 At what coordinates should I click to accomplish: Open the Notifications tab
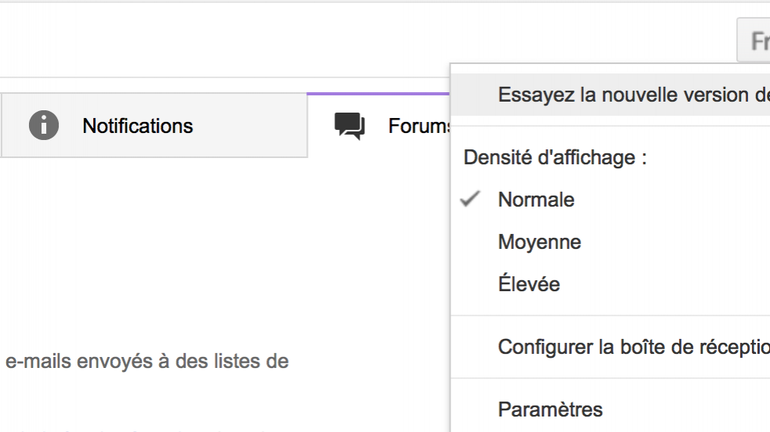pos(137,126)
